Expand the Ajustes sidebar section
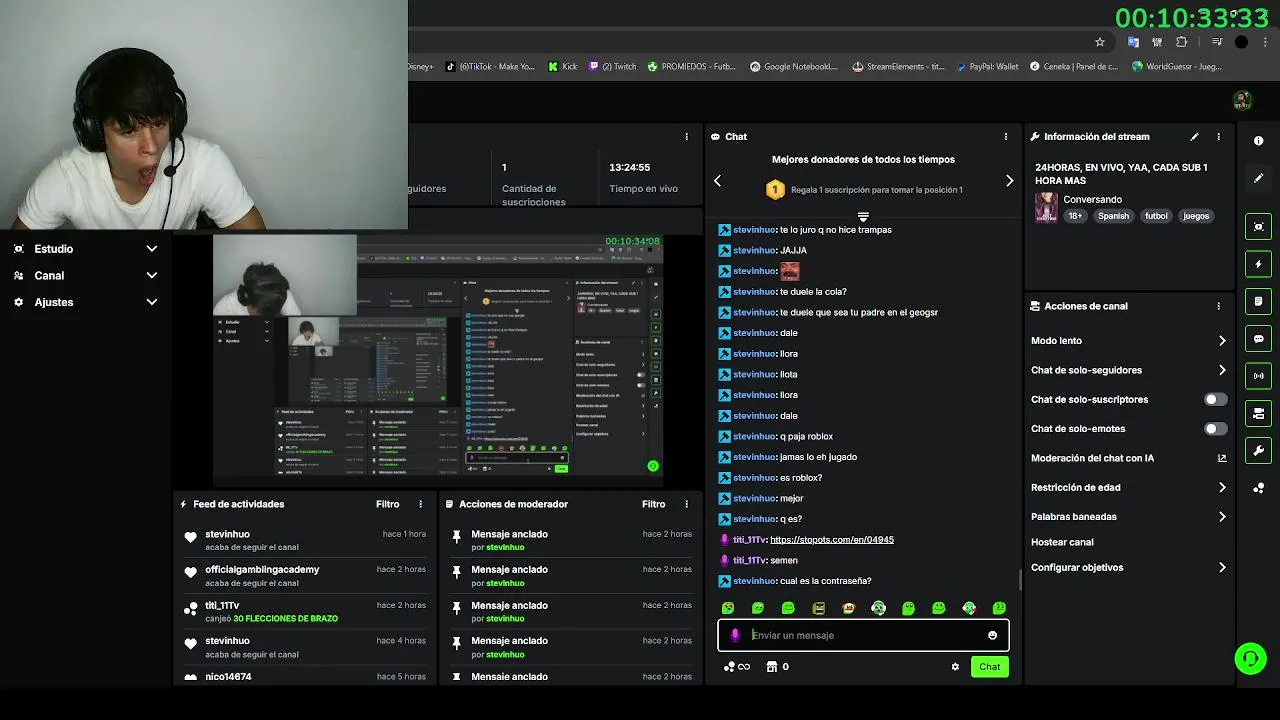Image resolution: width=1280 pixels, height=720 pixels. click(85, 302)
